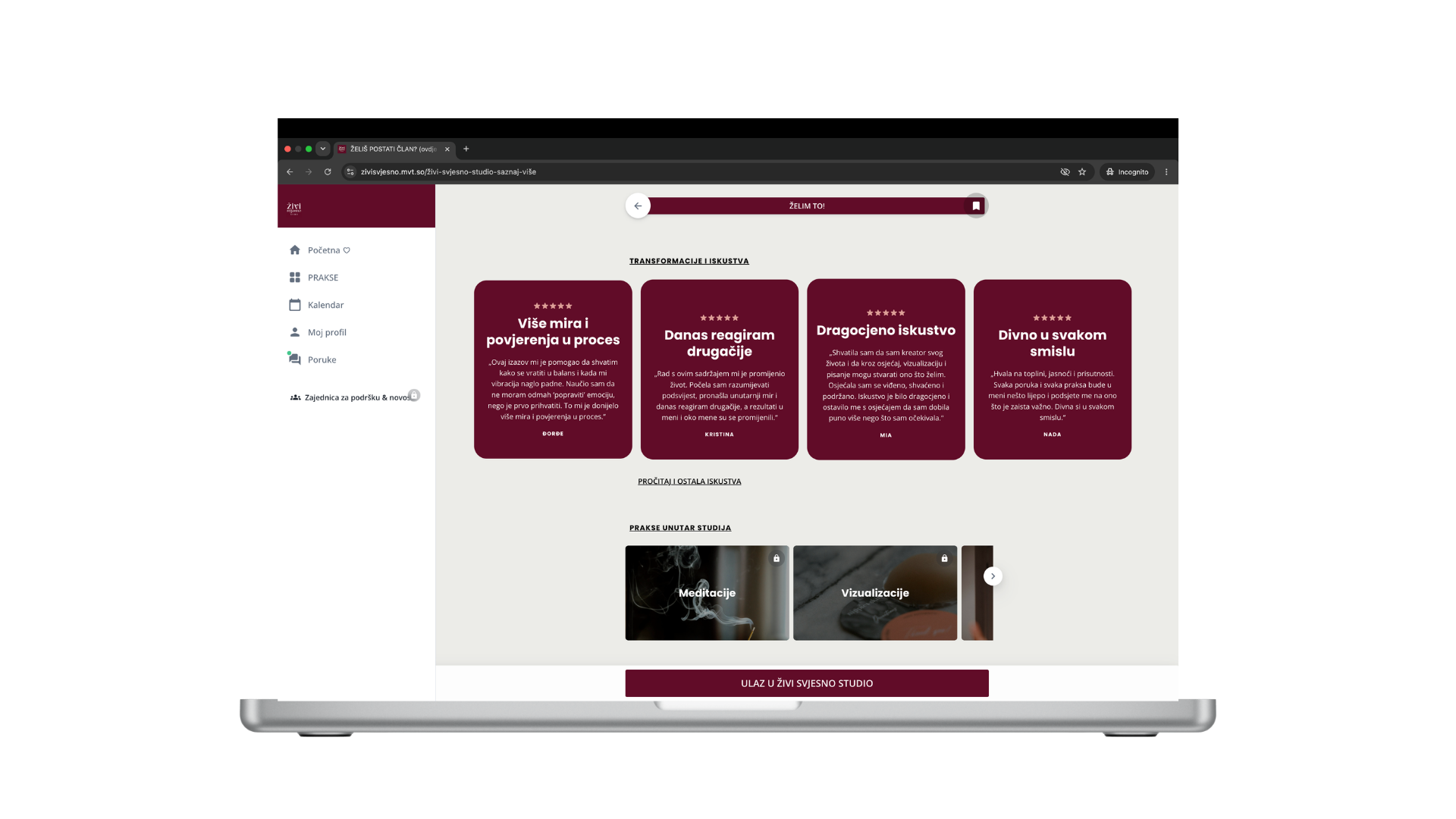Reload the page in browser toolbar
Screen dimensions: 1456x819
[328, 172]
